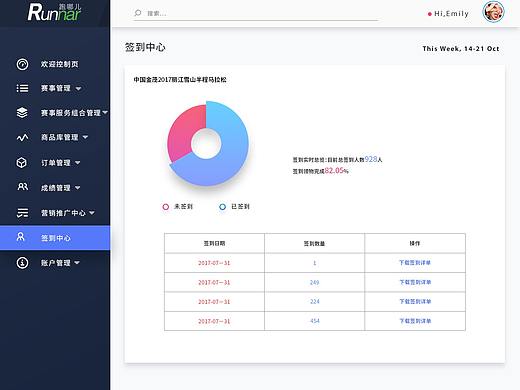Focus the search input field
Screen dimensions: 520x390
coord(256,13)
